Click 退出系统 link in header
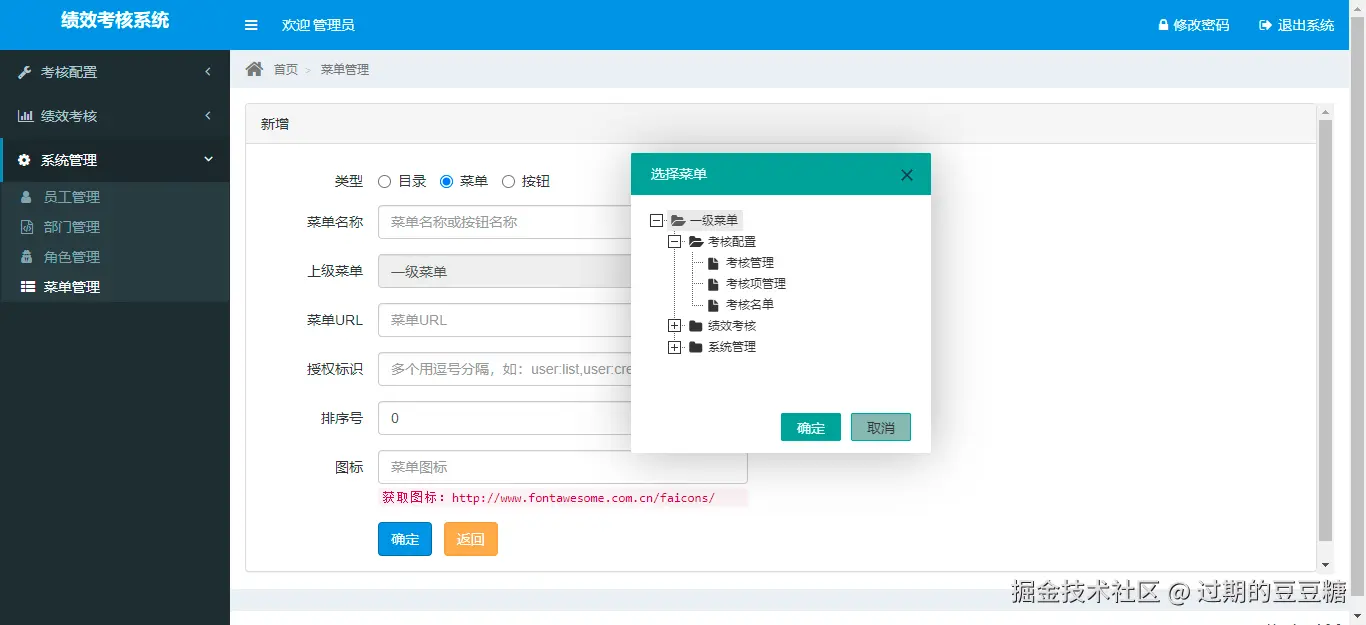The width and height of the screenshot is (1366, 625). (1297, 25)
